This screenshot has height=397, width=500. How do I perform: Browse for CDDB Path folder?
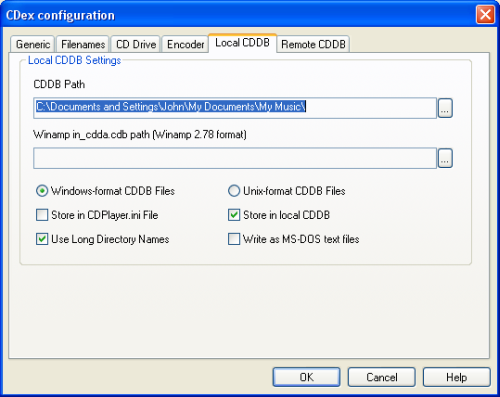(x=445, y=108)
